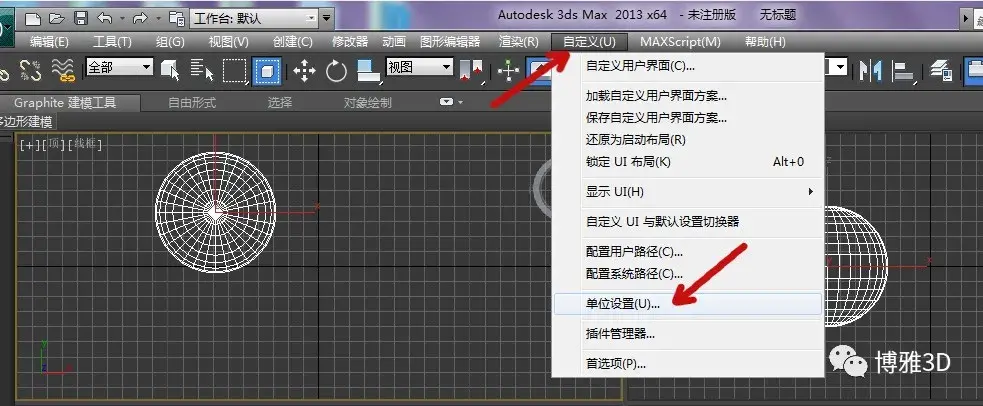Click the [线框] shading label

[85, 145]
